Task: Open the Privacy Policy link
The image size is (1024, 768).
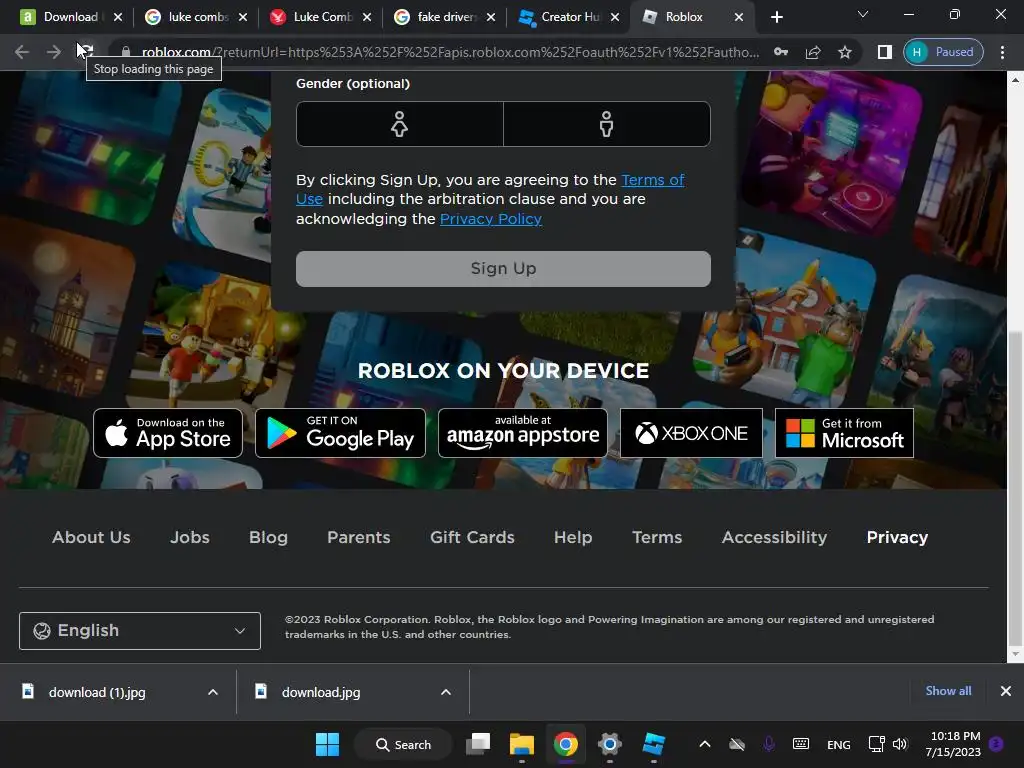Action: coord(490,219)
